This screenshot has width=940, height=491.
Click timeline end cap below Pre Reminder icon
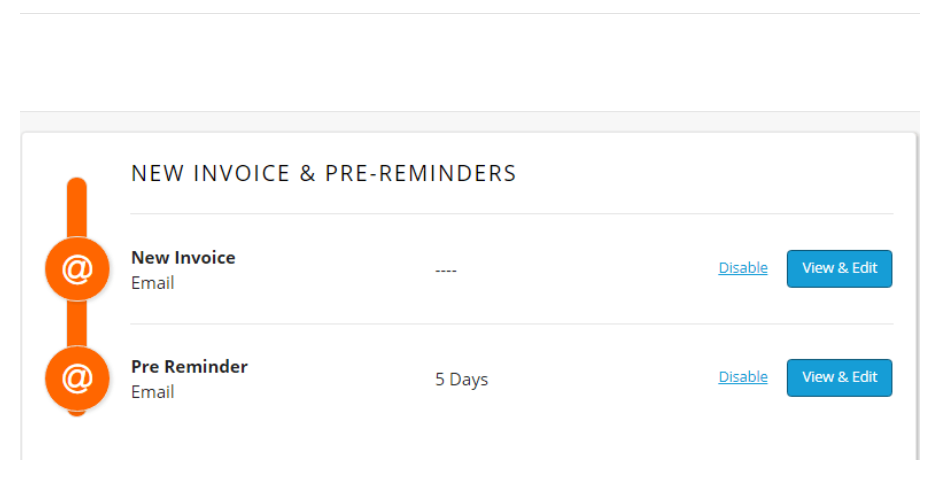click(77, 412)
